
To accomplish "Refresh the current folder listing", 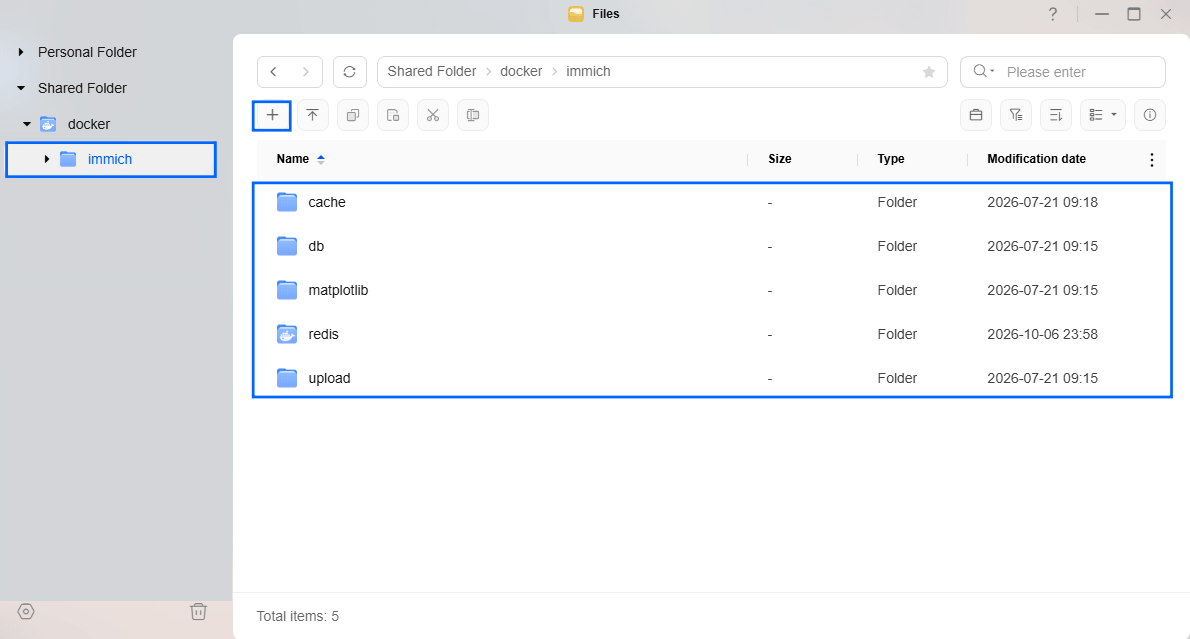I will point(349,72).
